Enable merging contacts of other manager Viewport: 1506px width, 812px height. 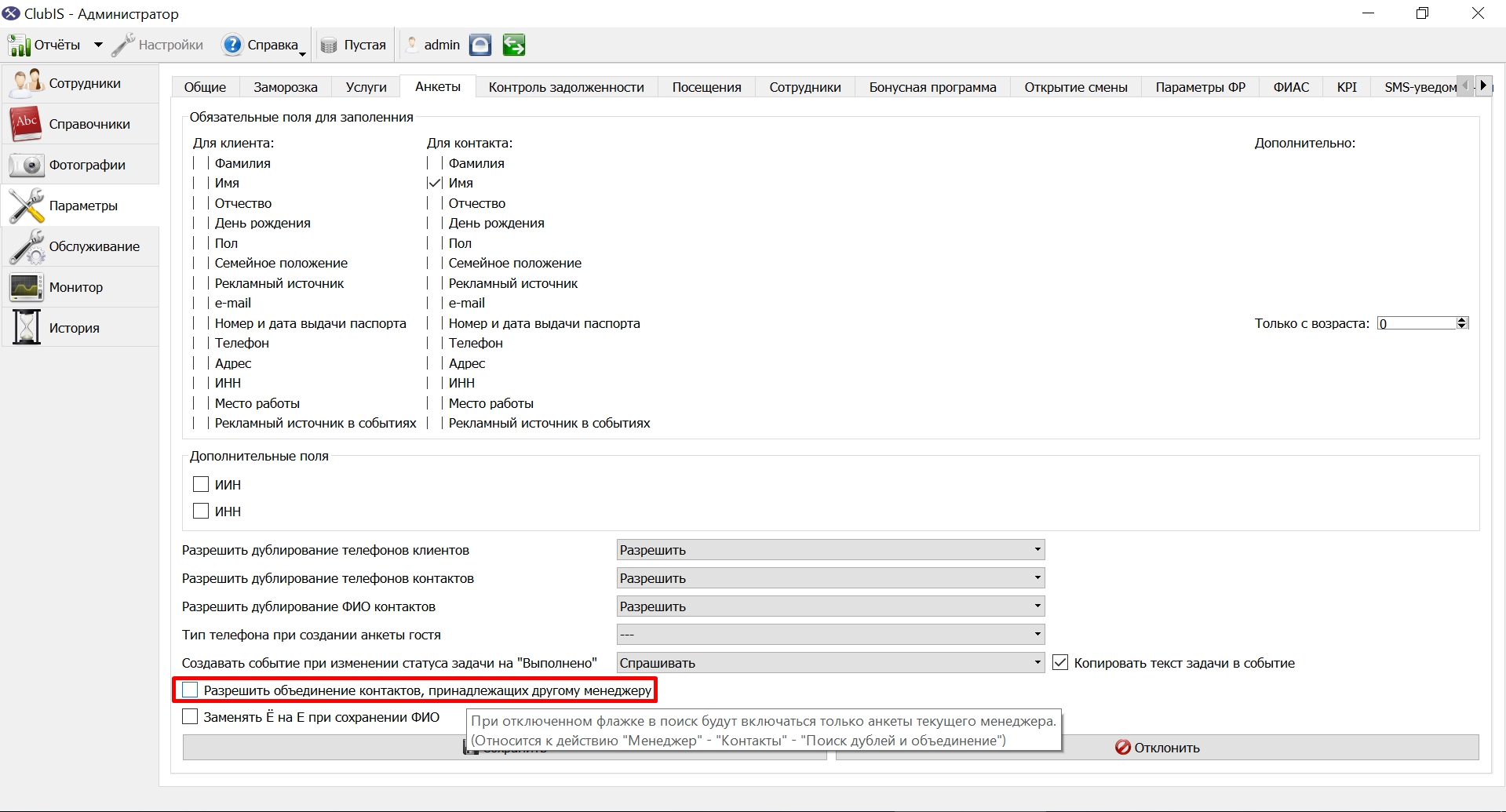point(190,690)
